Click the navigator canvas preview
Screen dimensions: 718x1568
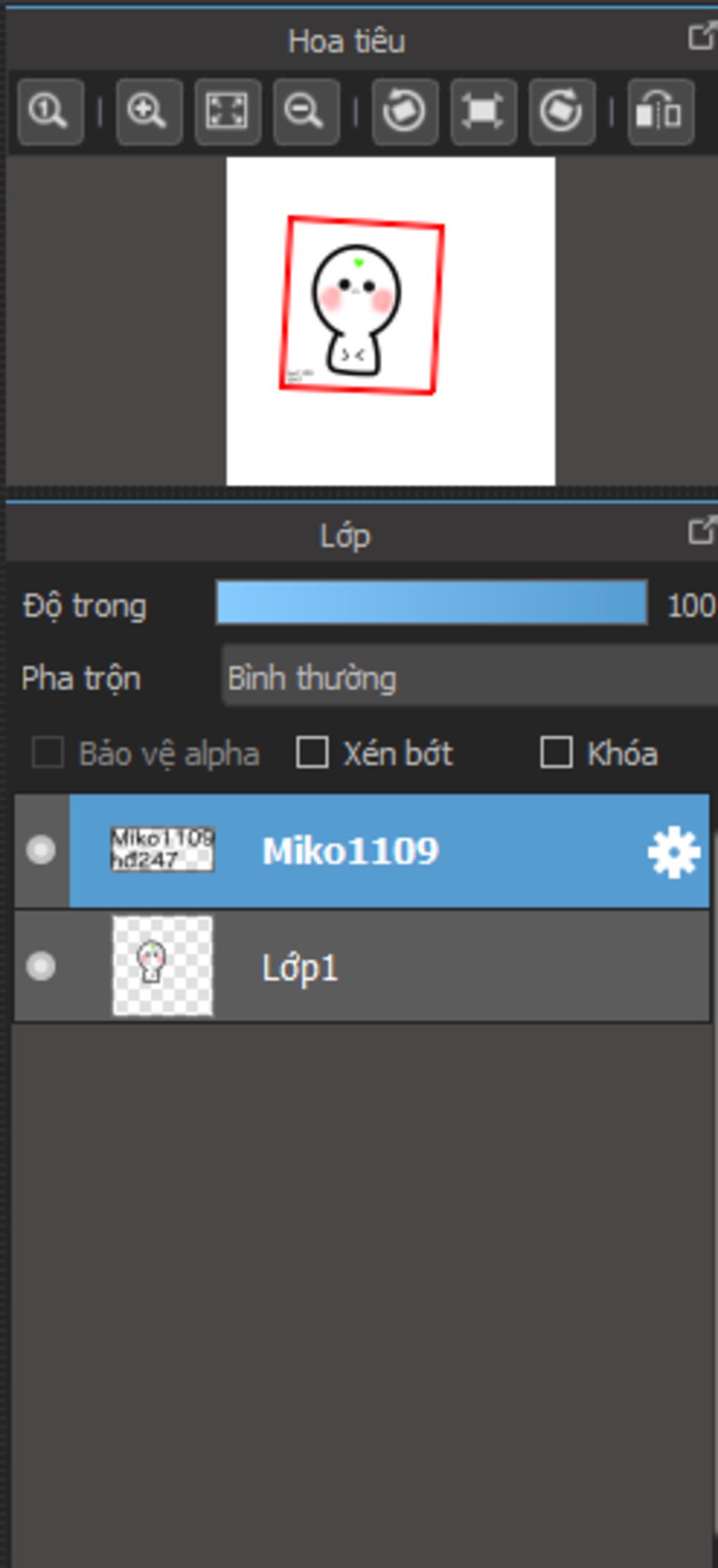pyautogui.click(x=391, y=321)
